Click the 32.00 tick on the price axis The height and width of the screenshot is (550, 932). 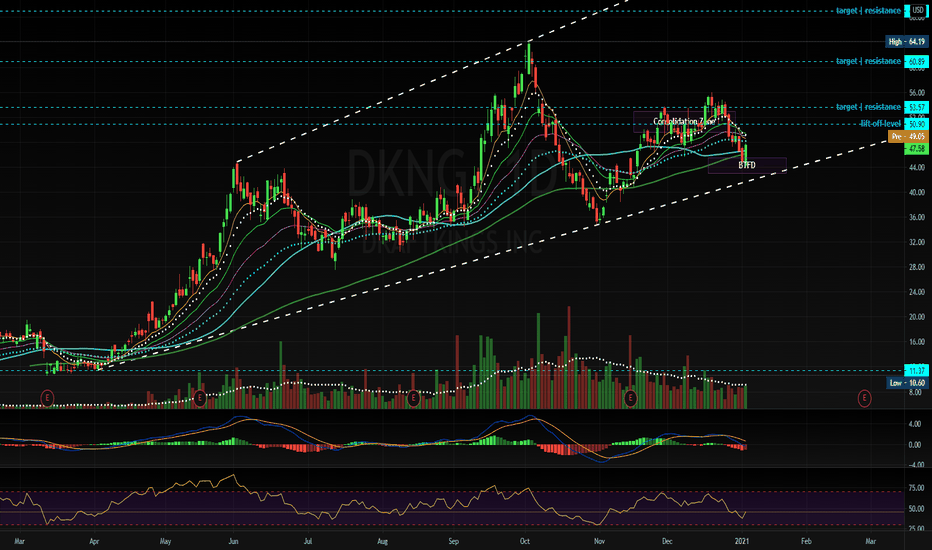917,243
